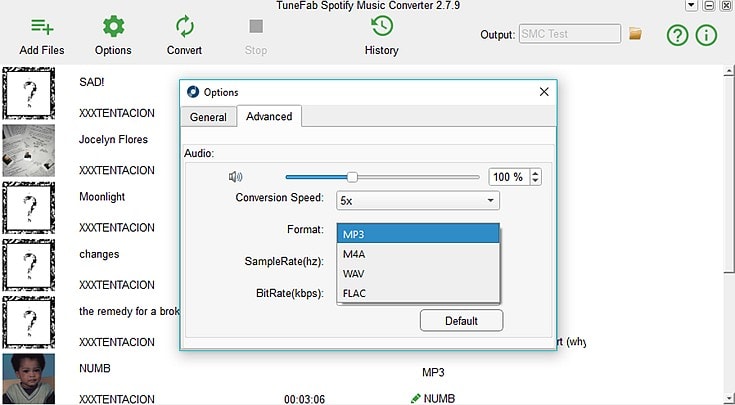Expand the Conversion Speed 5x dropdown
The height and width of the screenshot is (405, 735).
click(418, 201)
